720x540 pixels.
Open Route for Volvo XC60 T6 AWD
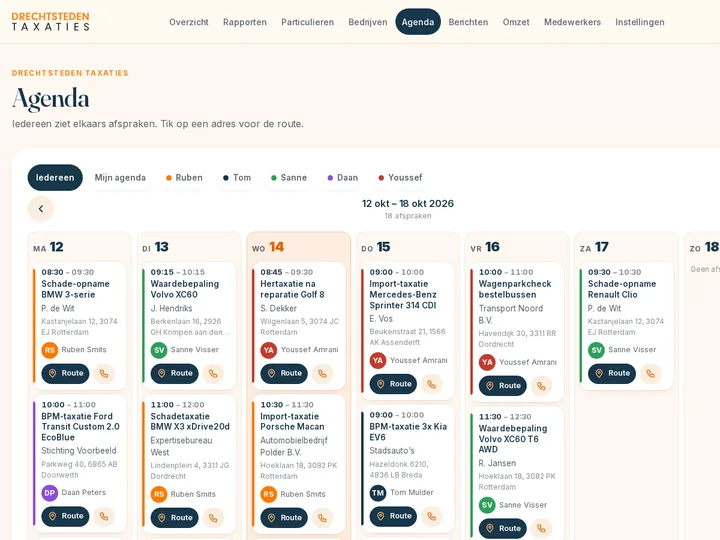[x=503, y=529]
